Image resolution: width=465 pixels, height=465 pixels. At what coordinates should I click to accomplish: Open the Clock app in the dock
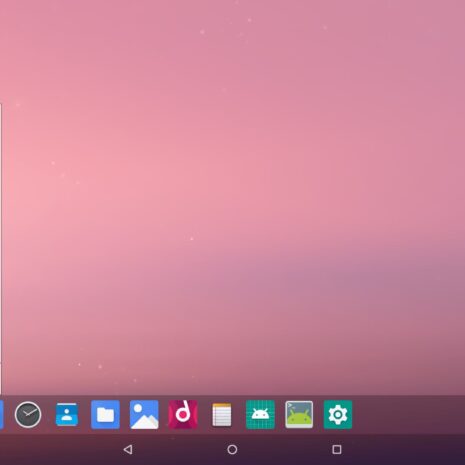[x=28, y=414]
